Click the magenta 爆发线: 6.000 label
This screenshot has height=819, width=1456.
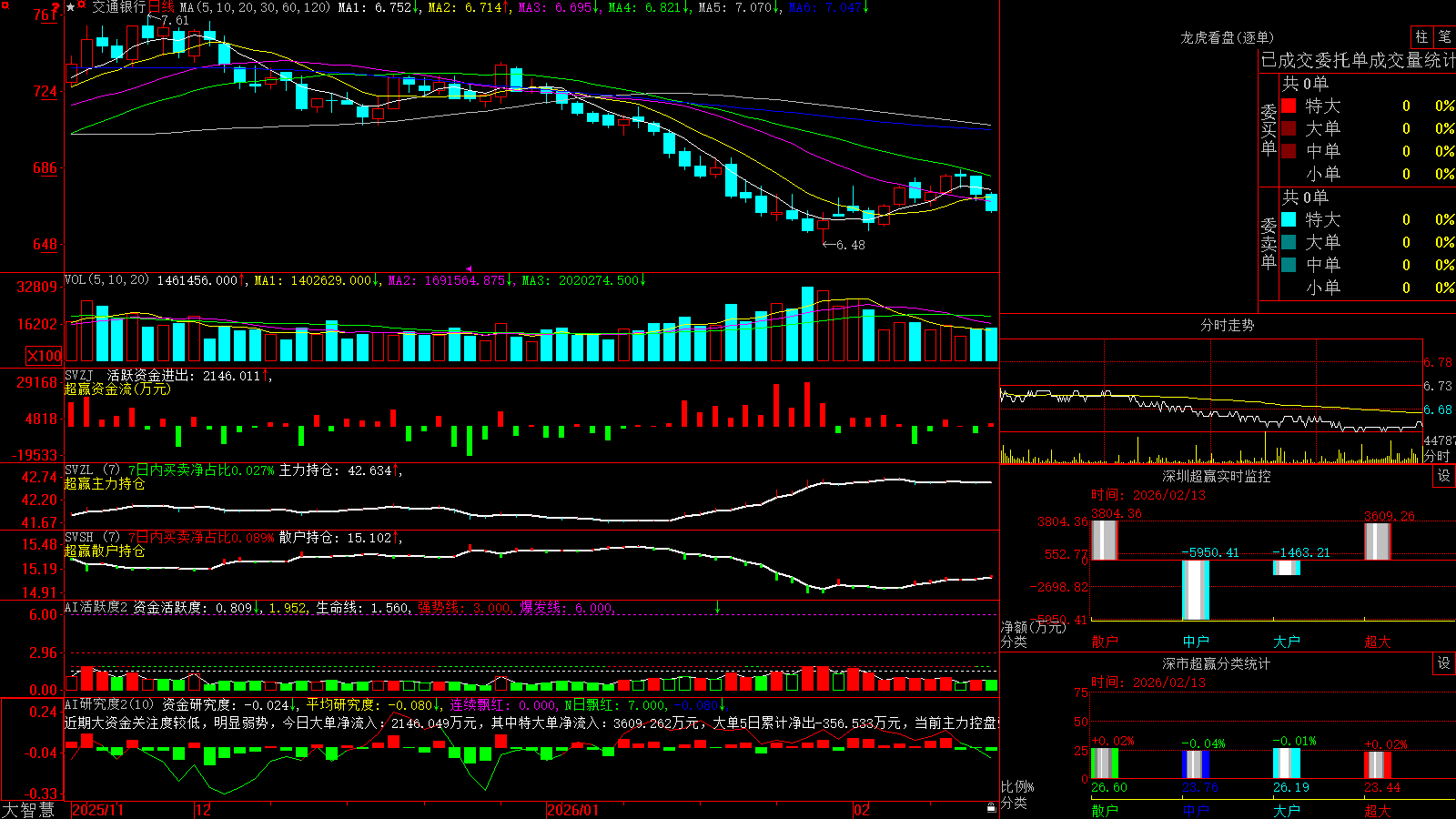click(566, 607)
